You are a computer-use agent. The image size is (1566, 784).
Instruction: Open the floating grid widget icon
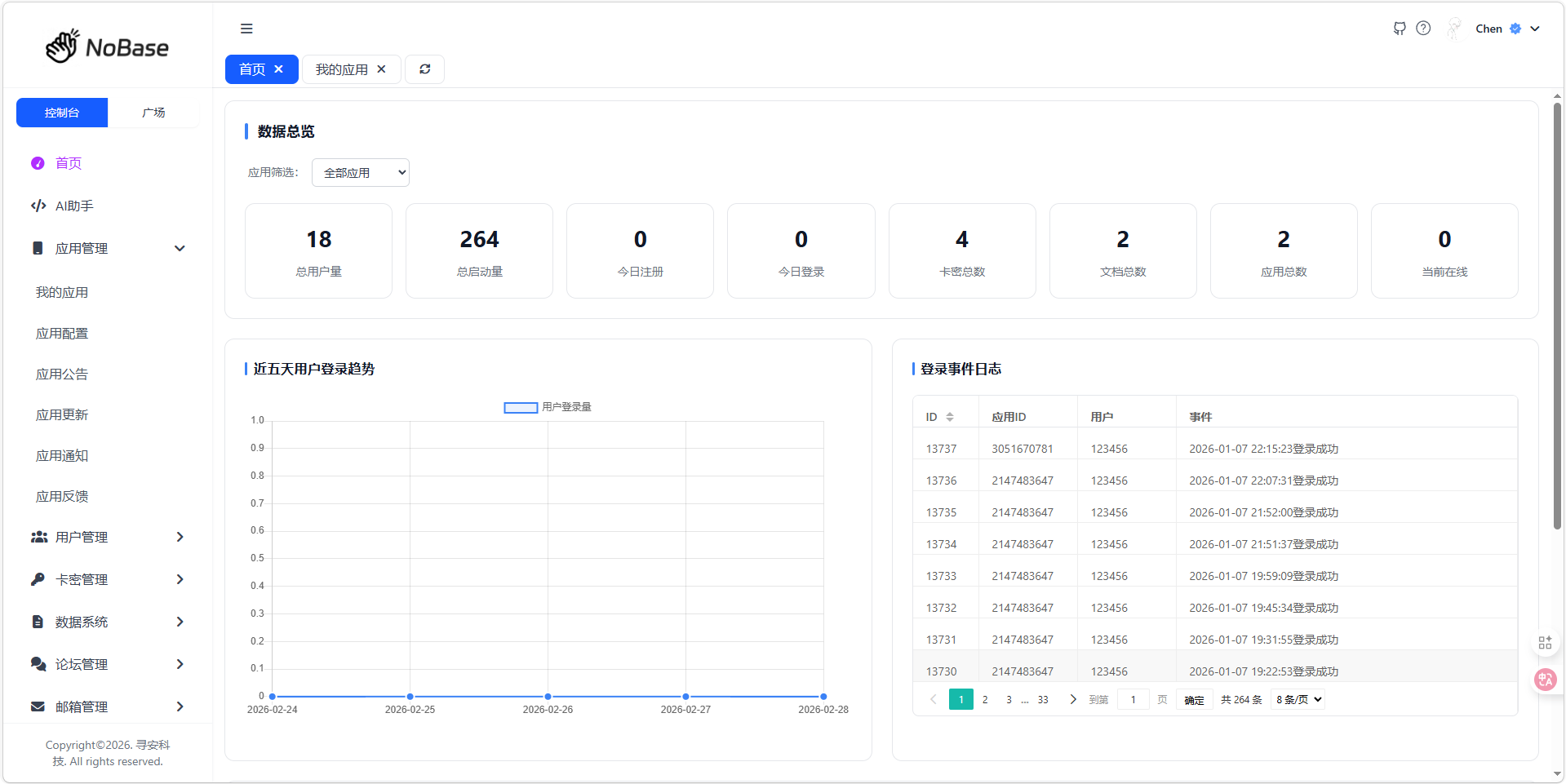(x=1545, y=643)
